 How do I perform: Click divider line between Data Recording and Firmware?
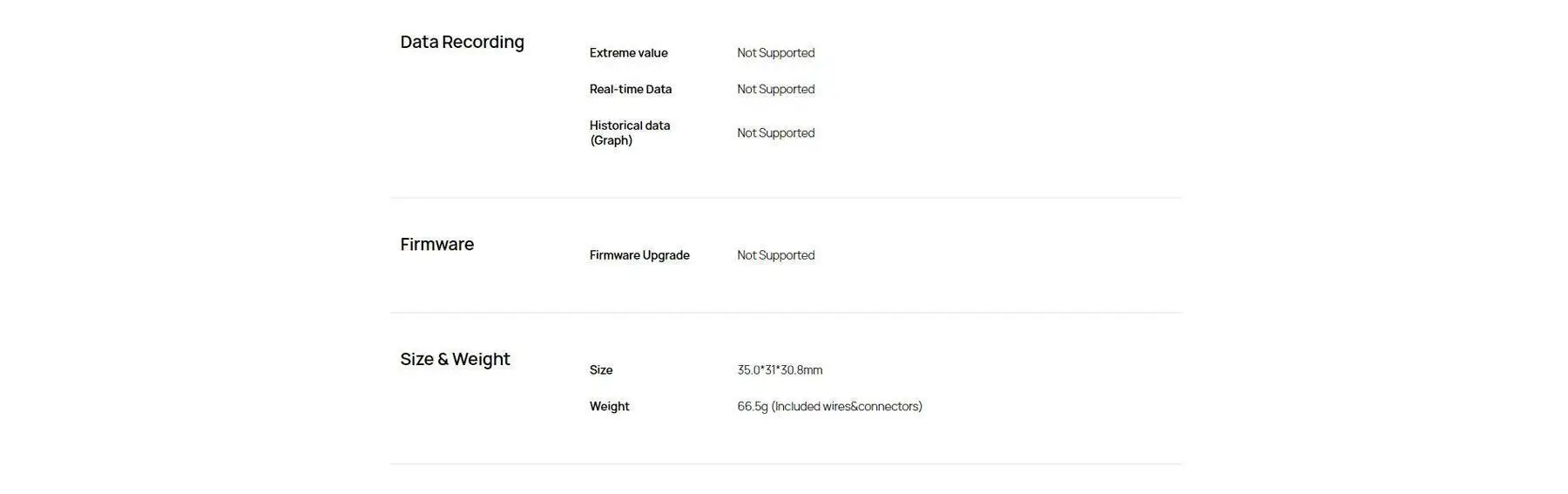tap(786, 198)
